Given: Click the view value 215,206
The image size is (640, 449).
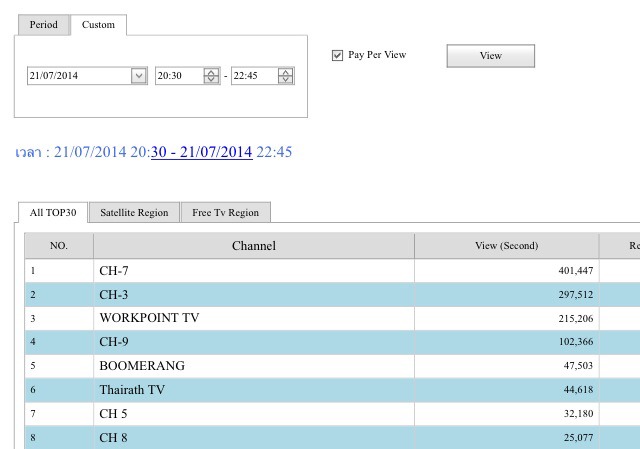Looking at the screenshot, I should click(576, 318).
